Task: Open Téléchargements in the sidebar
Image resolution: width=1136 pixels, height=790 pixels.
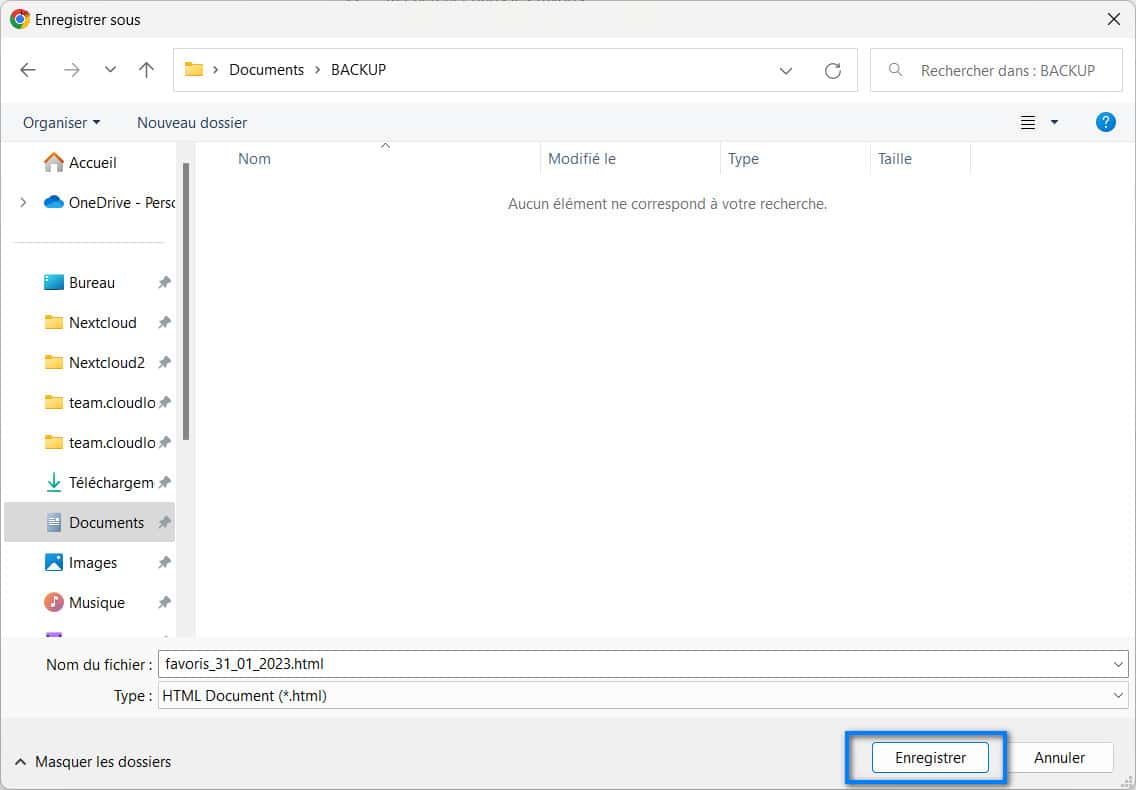Action: [99, 482]
